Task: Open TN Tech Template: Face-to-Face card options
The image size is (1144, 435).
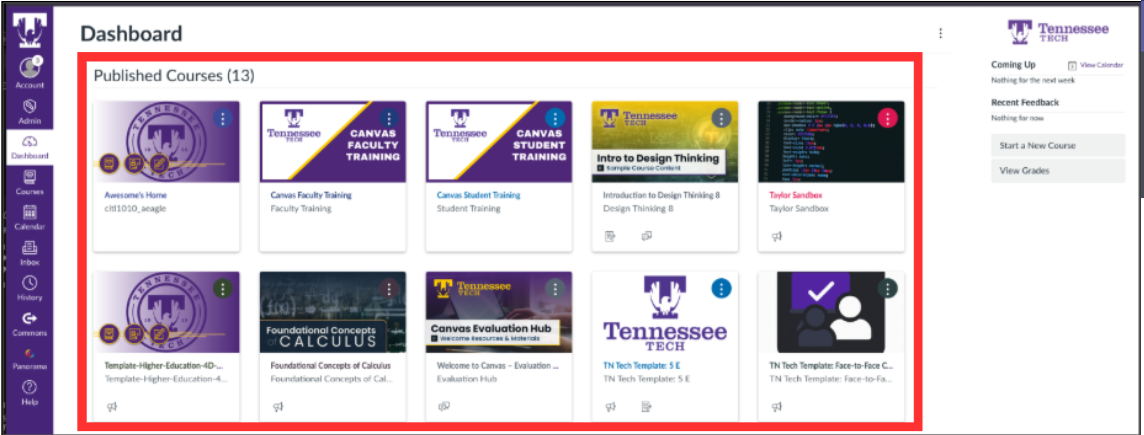Action: (x=887, y=288)
